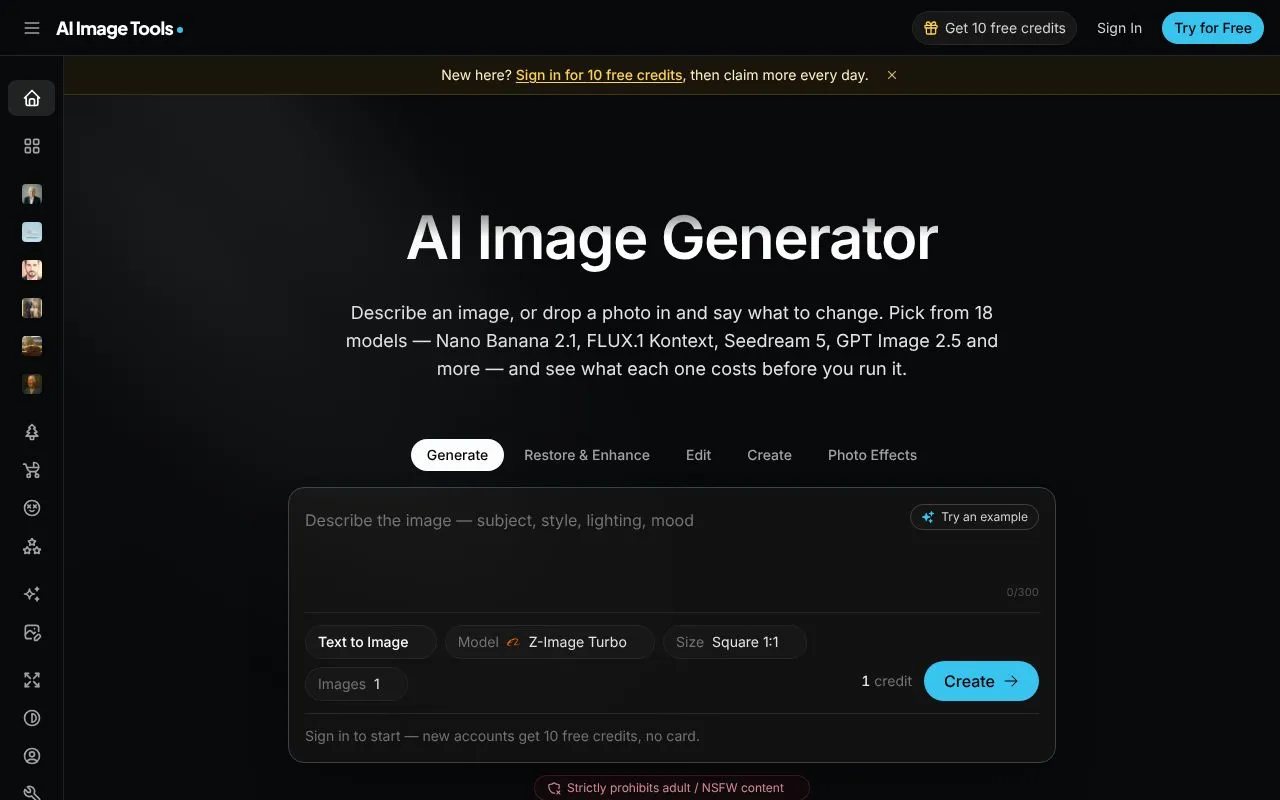Click the blue Create button
Viewport: 1280px width, 800px height.
click(x=981, y=681)
